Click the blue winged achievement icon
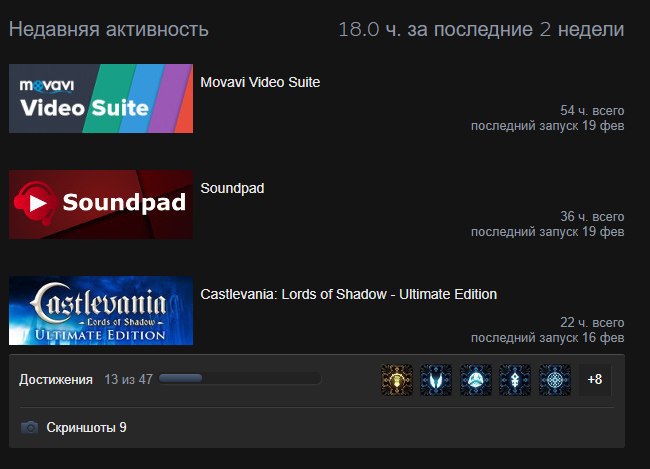 click(436, 379)
